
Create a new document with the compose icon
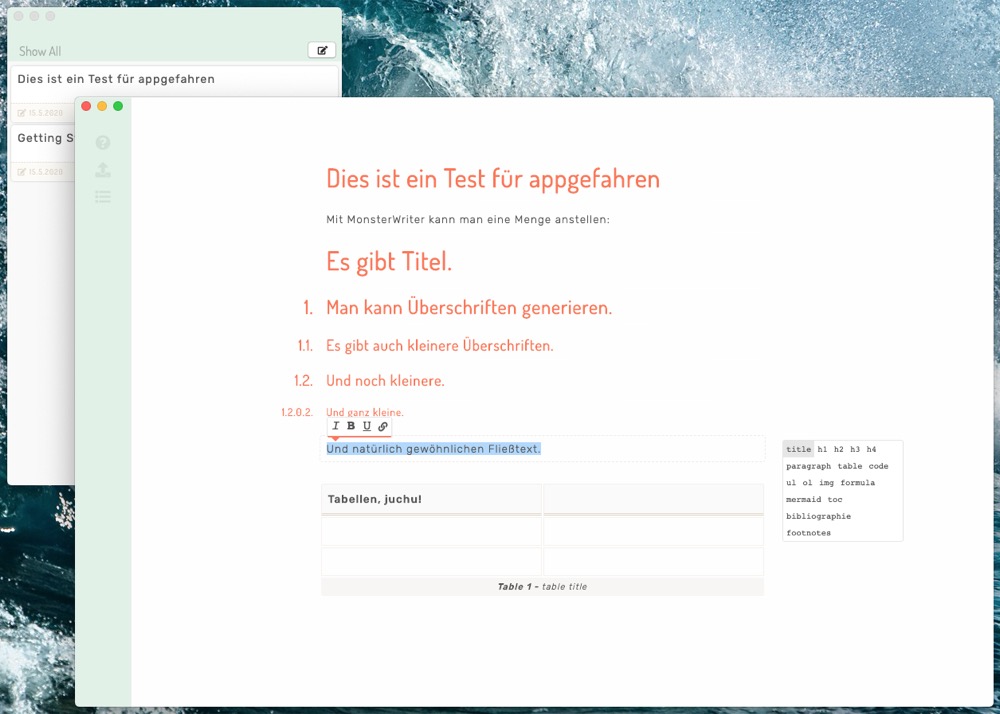[322, 50]
